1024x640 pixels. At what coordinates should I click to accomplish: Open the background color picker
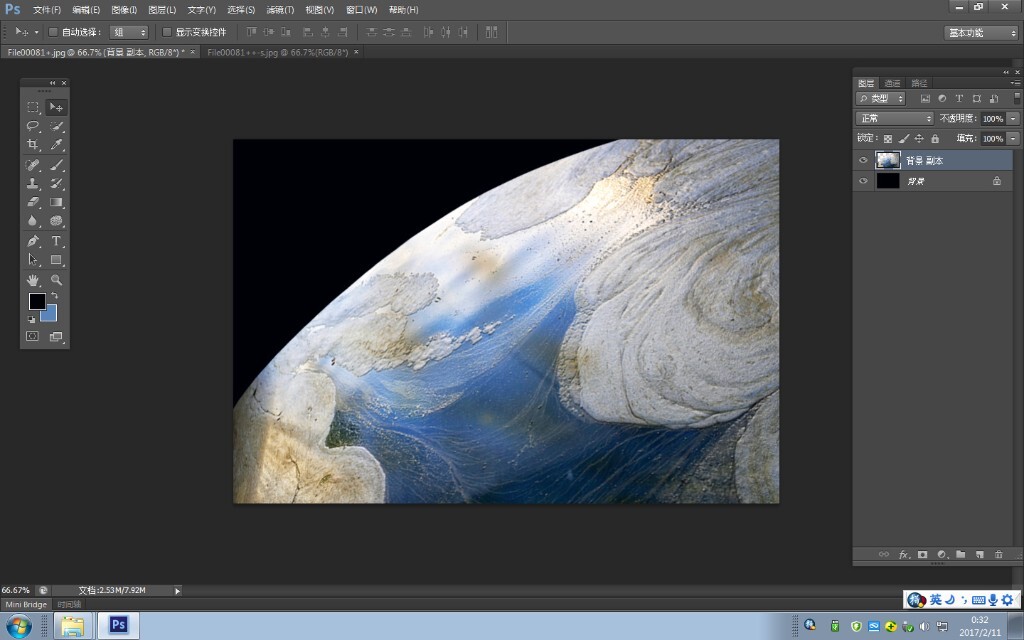pyautogui.click(x=51, y=316)
